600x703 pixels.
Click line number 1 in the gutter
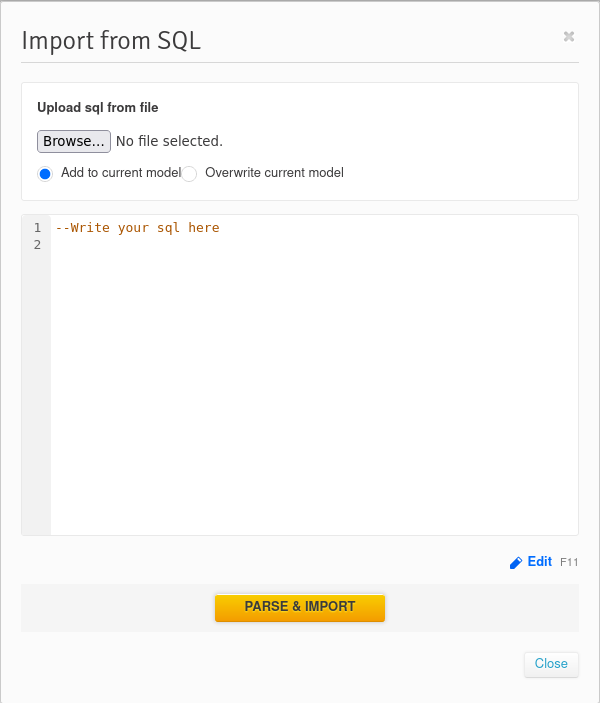pos(37,228)
